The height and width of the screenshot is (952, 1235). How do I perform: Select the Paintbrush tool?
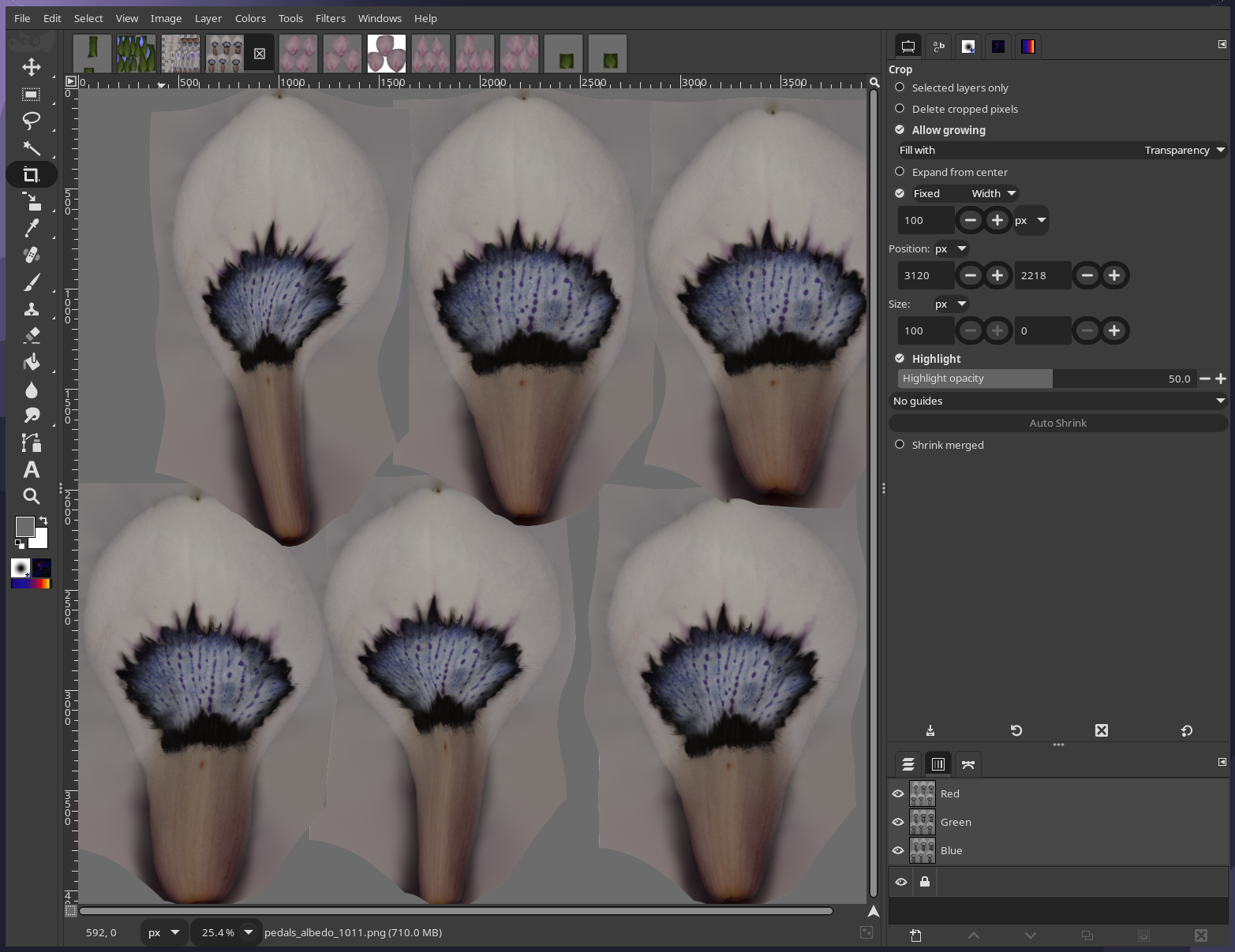pyautogui.click(x=32, y=282)
